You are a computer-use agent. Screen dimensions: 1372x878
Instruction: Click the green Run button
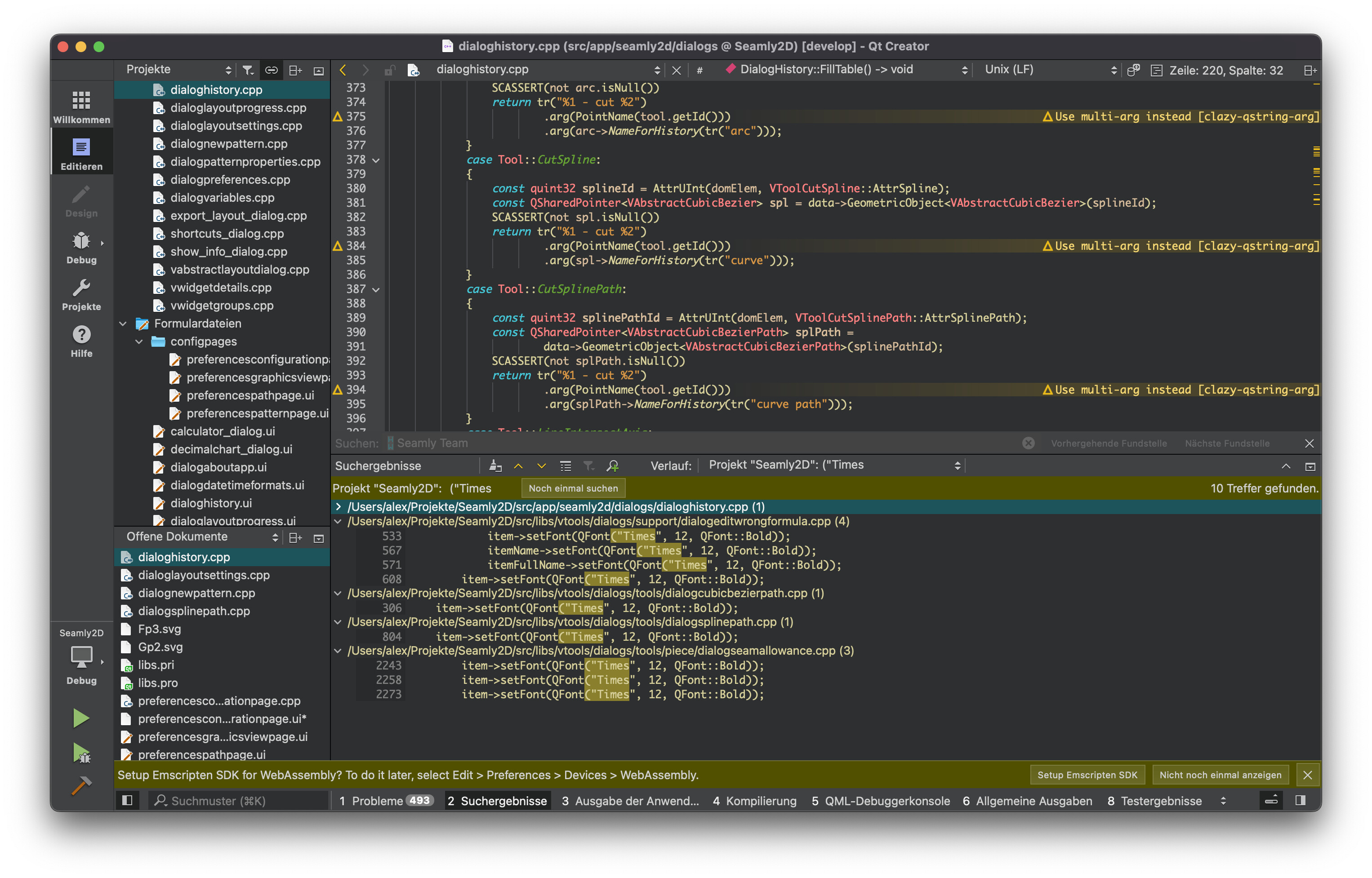point(81,718)
